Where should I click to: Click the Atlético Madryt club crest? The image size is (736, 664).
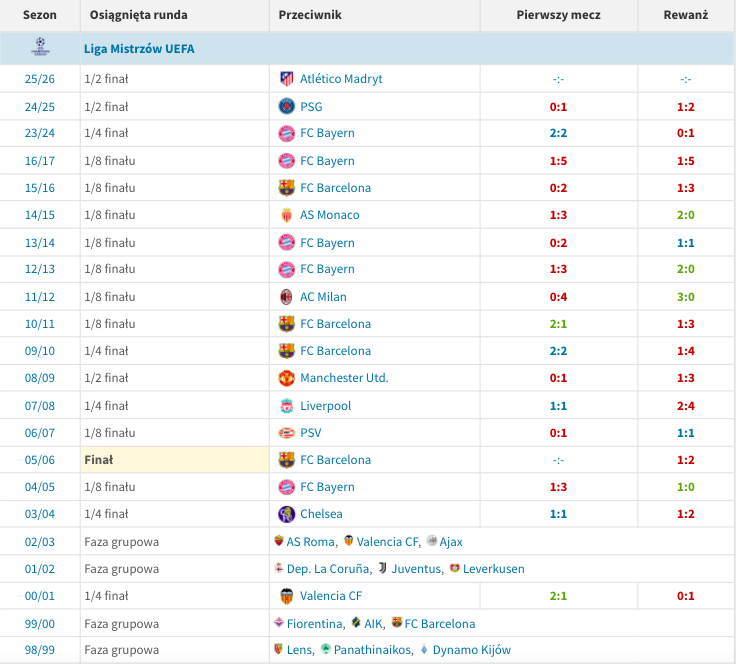(x=286, y=79)
